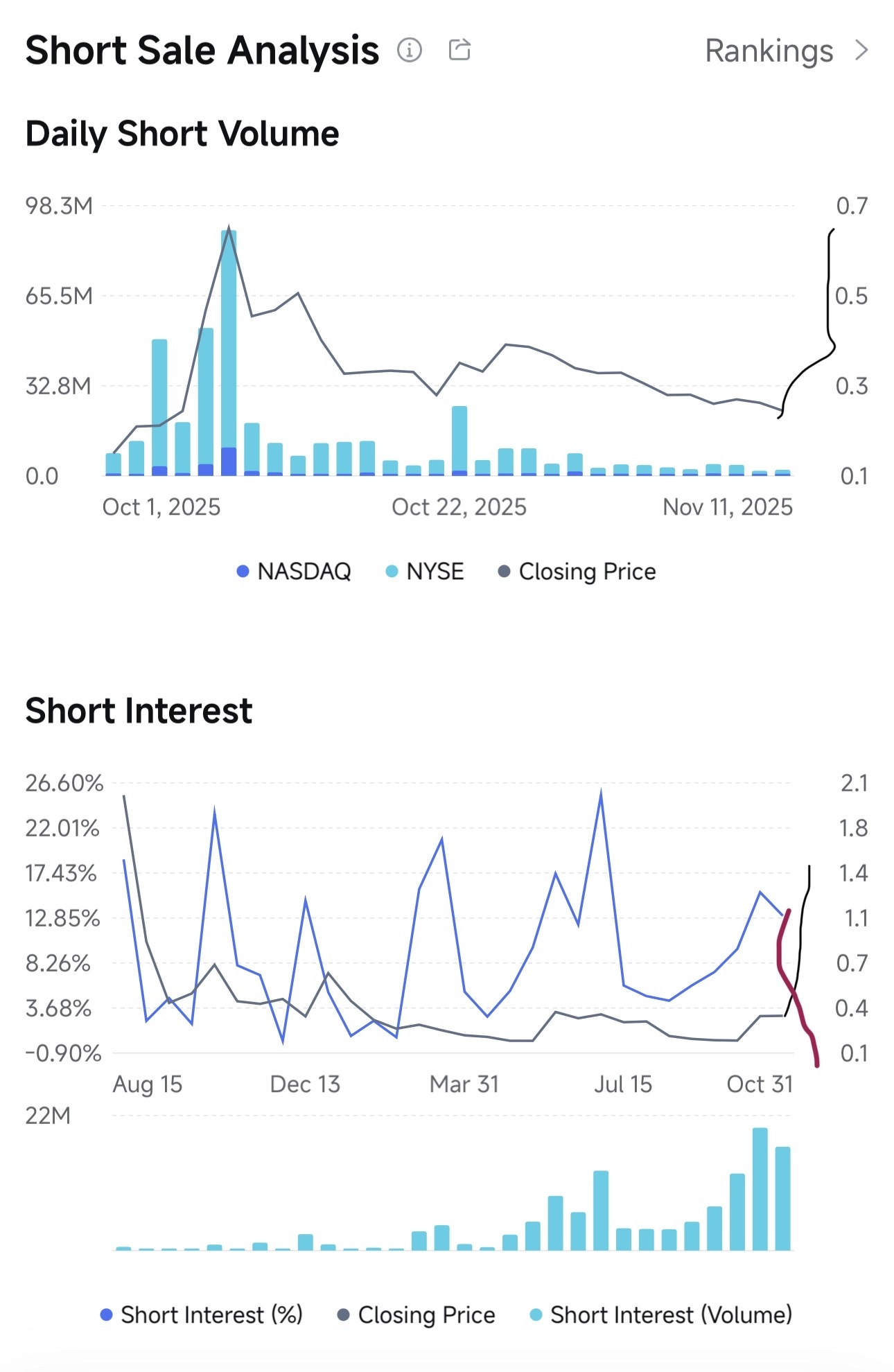
Task: Toggle Closing Price legend under Short Interest
Action: (417, 1314)
